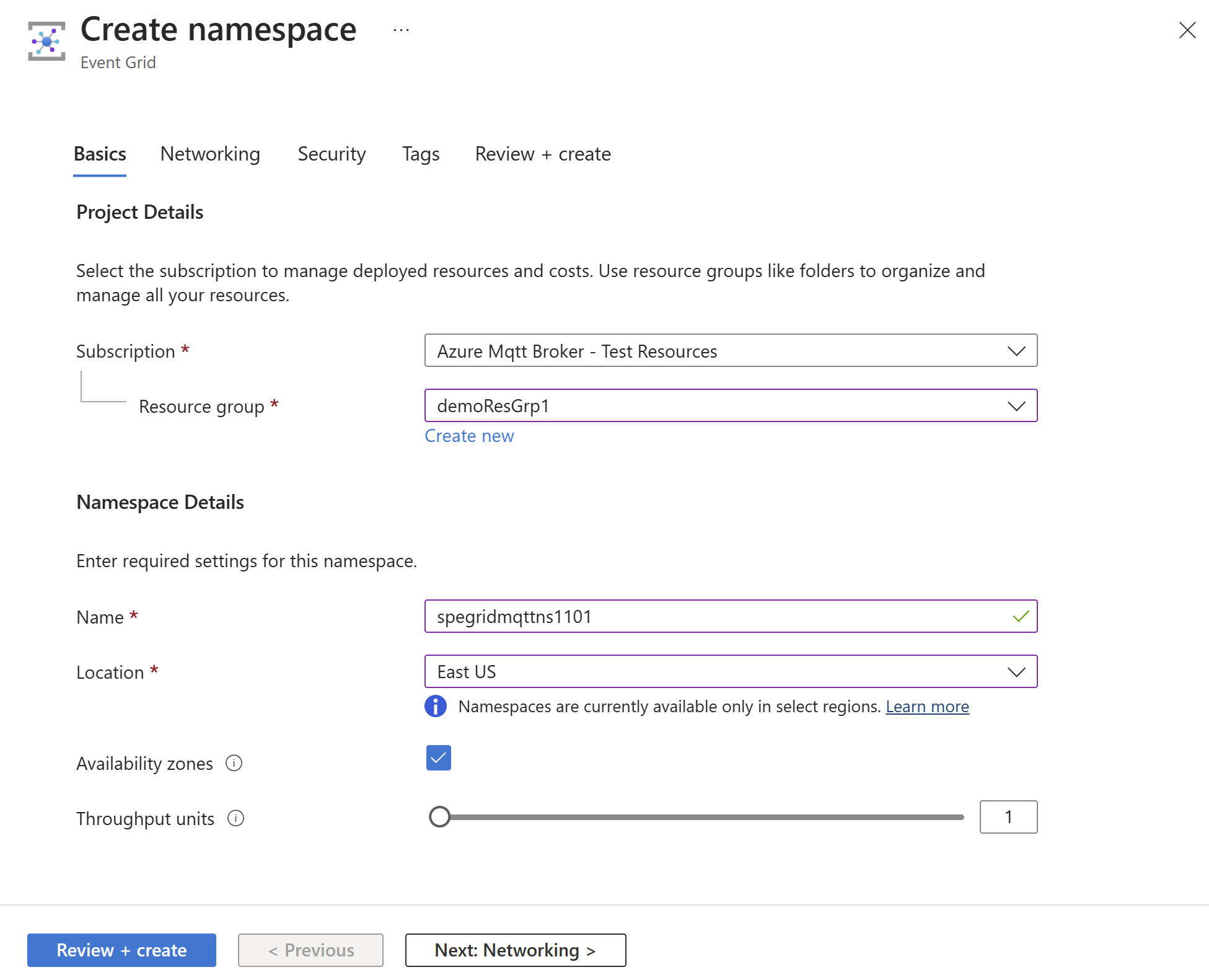This screenshot has width=1209, height=980.
Task: Click the Create new resource group link
Action: coord(469,434)
